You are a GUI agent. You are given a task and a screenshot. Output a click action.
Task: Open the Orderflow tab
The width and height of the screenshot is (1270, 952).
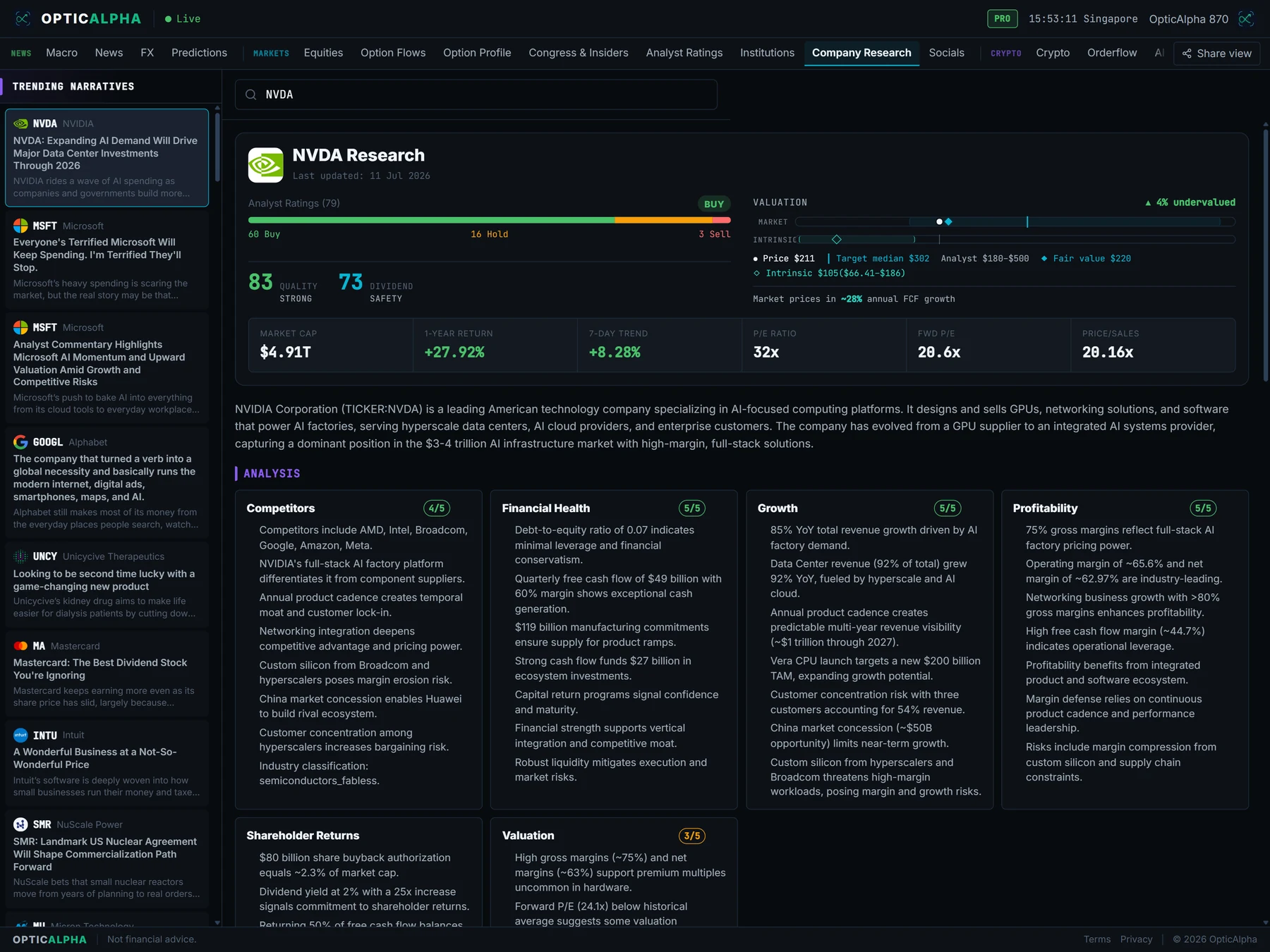(x=1112, y=53)
